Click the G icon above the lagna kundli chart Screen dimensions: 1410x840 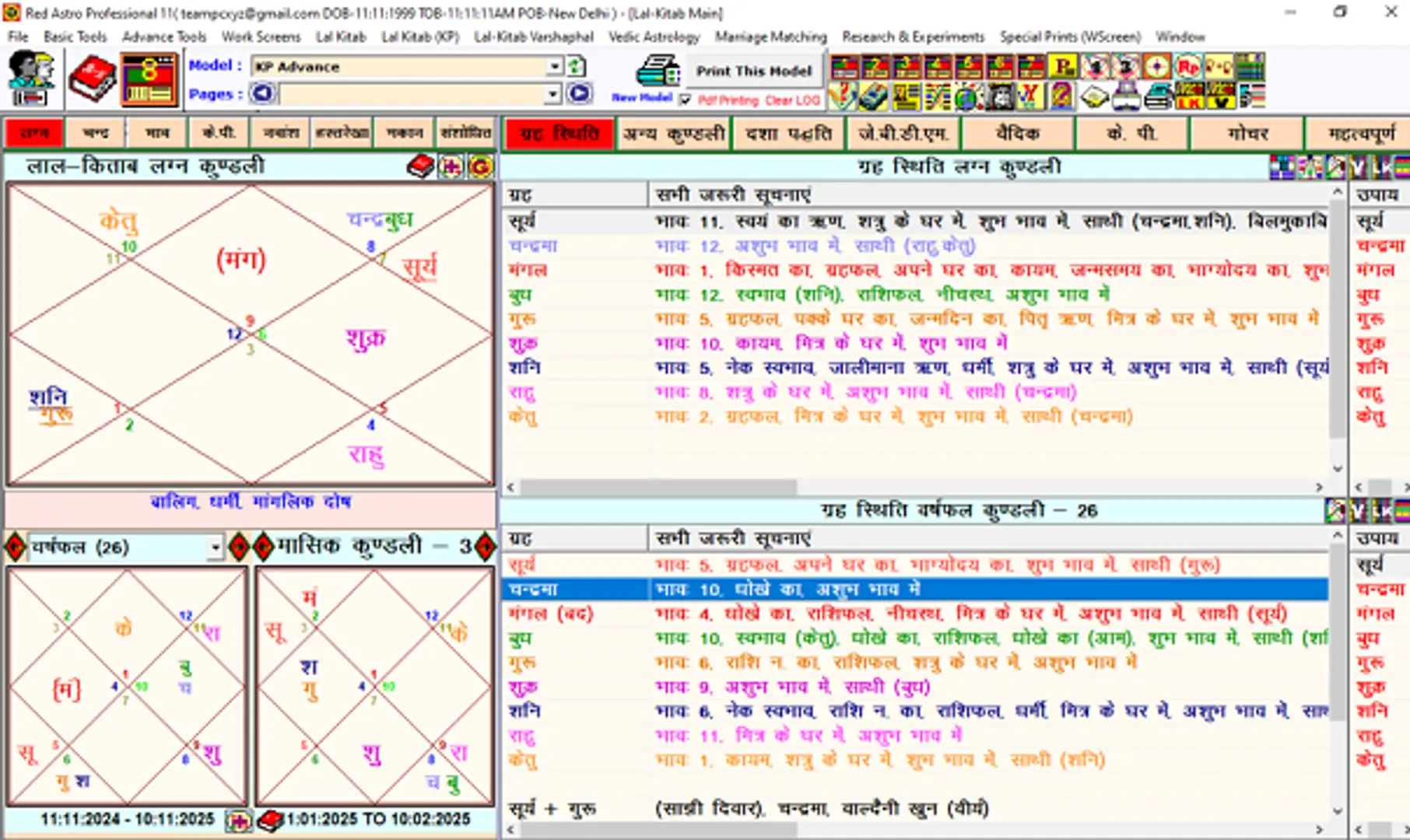point(478,166)
